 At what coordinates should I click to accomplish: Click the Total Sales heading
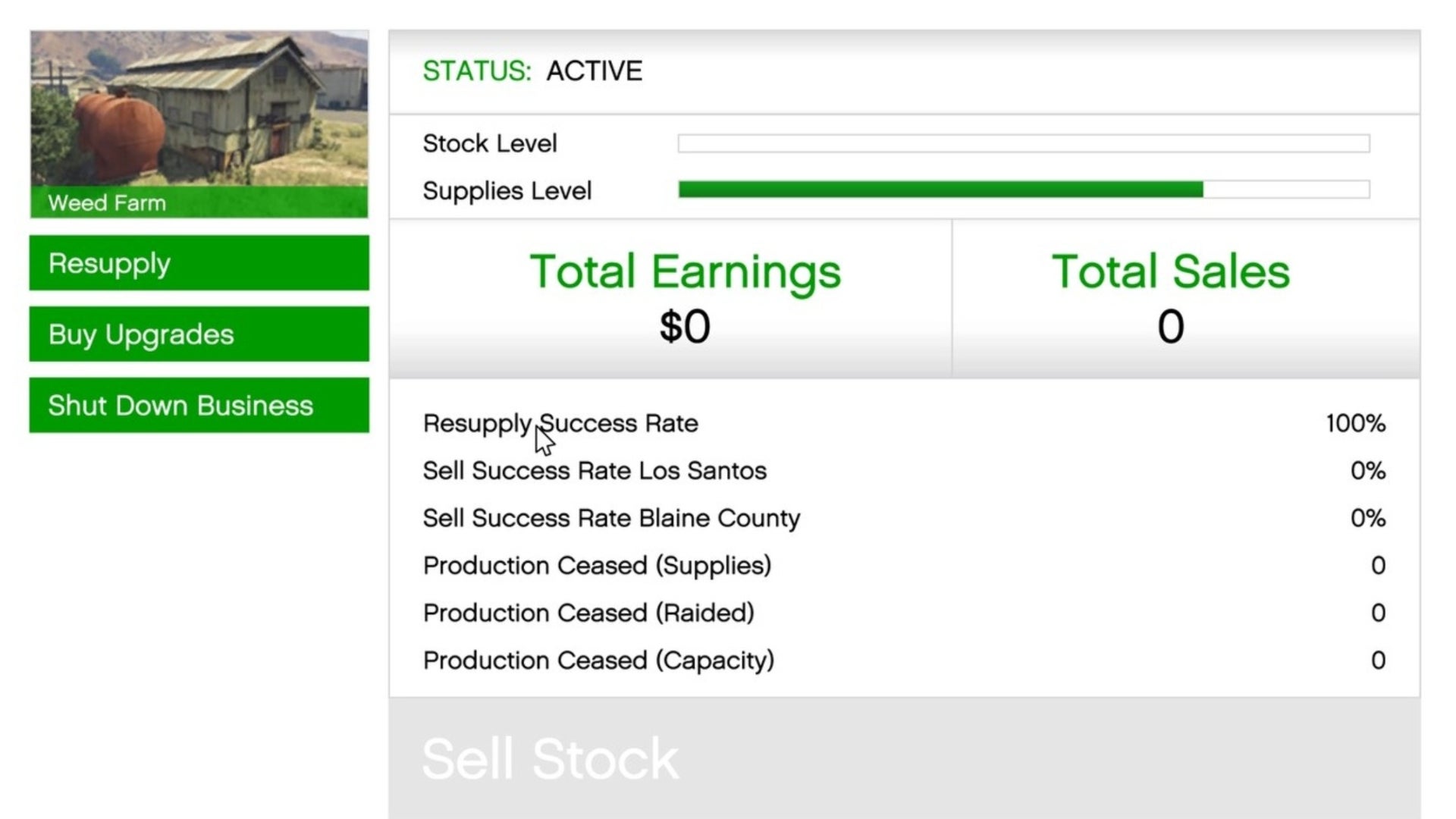coord(1170,271)
